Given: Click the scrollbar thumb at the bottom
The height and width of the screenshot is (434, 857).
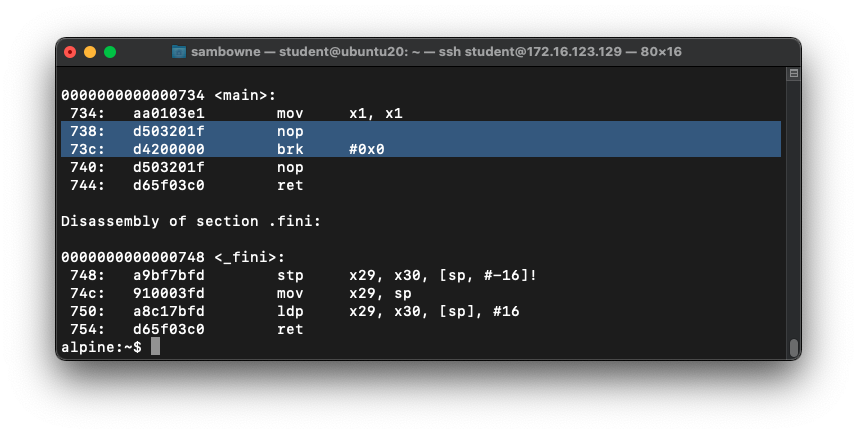Looking at the screenshot, I should (x=793, y=347).
